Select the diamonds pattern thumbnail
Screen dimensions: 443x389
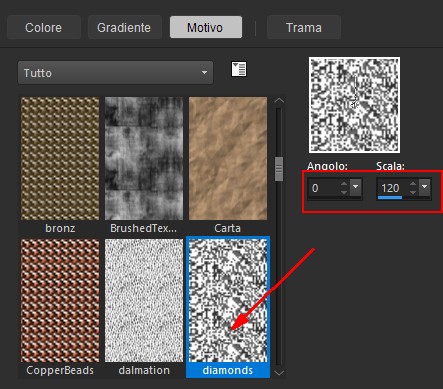click(228, 300)
